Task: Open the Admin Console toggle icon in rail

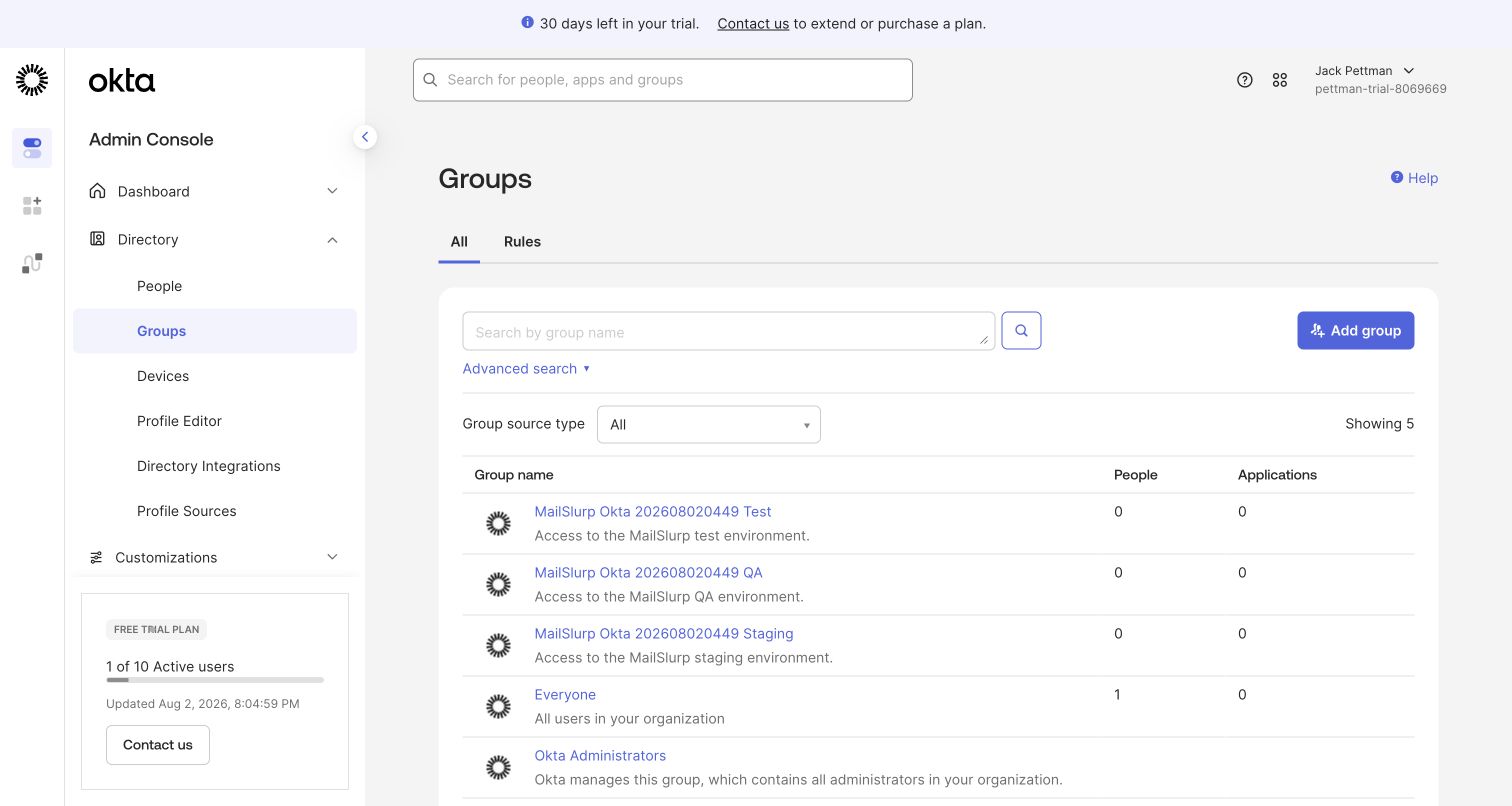Action: click(32, 148)
